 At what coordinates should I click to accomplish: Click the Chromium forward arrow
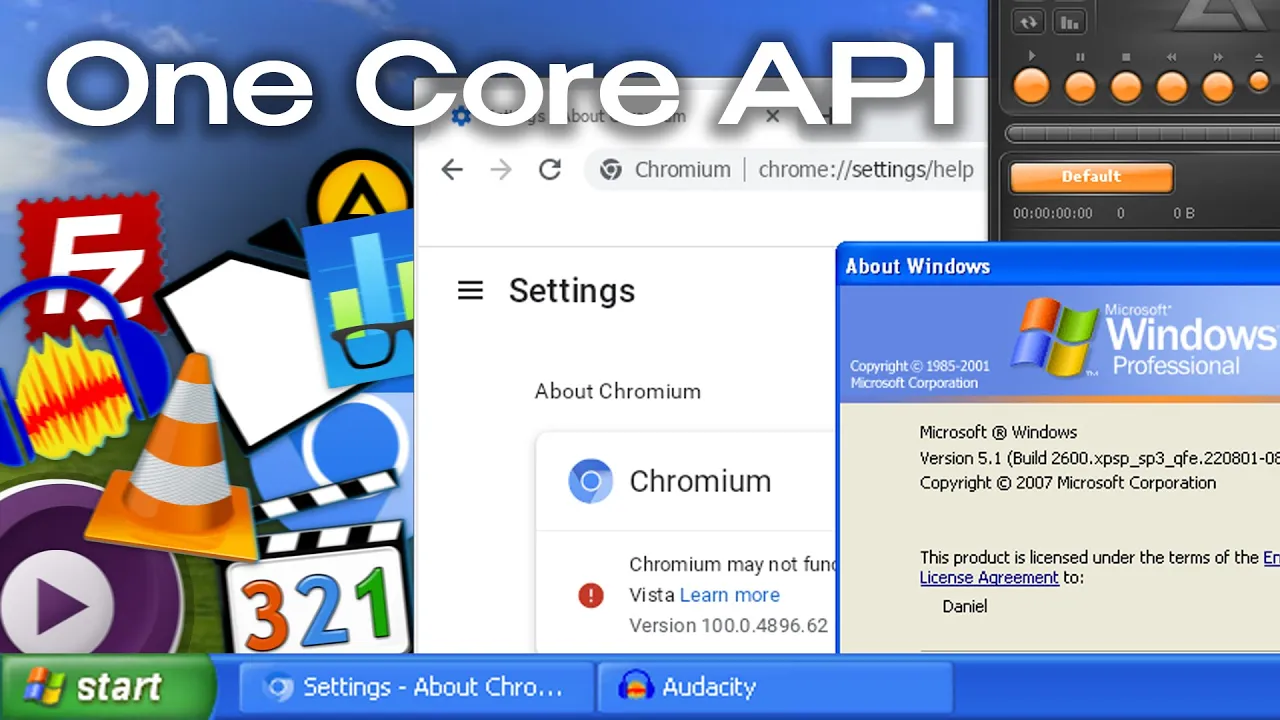(x=501, y=170)
